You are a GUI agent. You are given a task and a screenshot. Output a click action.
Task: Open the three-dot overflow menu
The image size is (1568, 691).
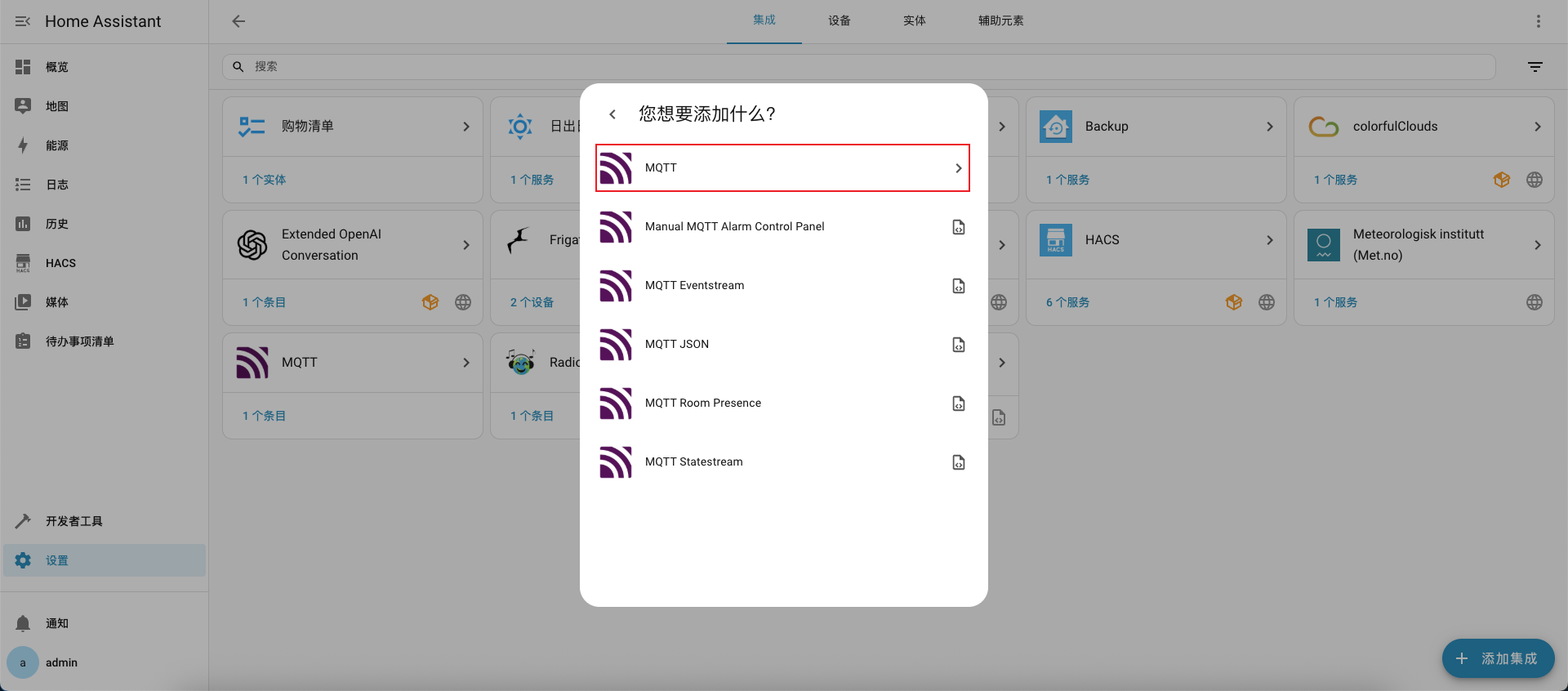pyautogui.click(x=1538, y=21)
